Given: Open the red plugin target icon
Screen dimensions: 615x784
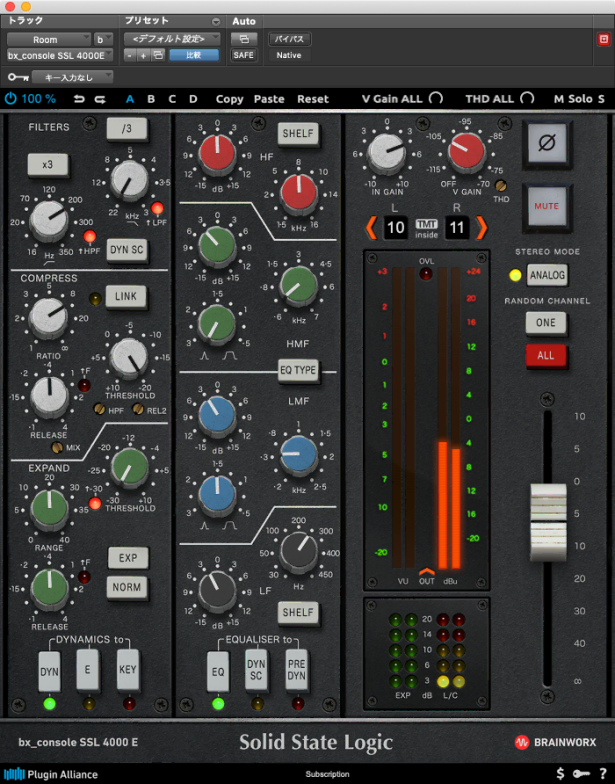Looking at the screenshot, I should coord(604,39).
